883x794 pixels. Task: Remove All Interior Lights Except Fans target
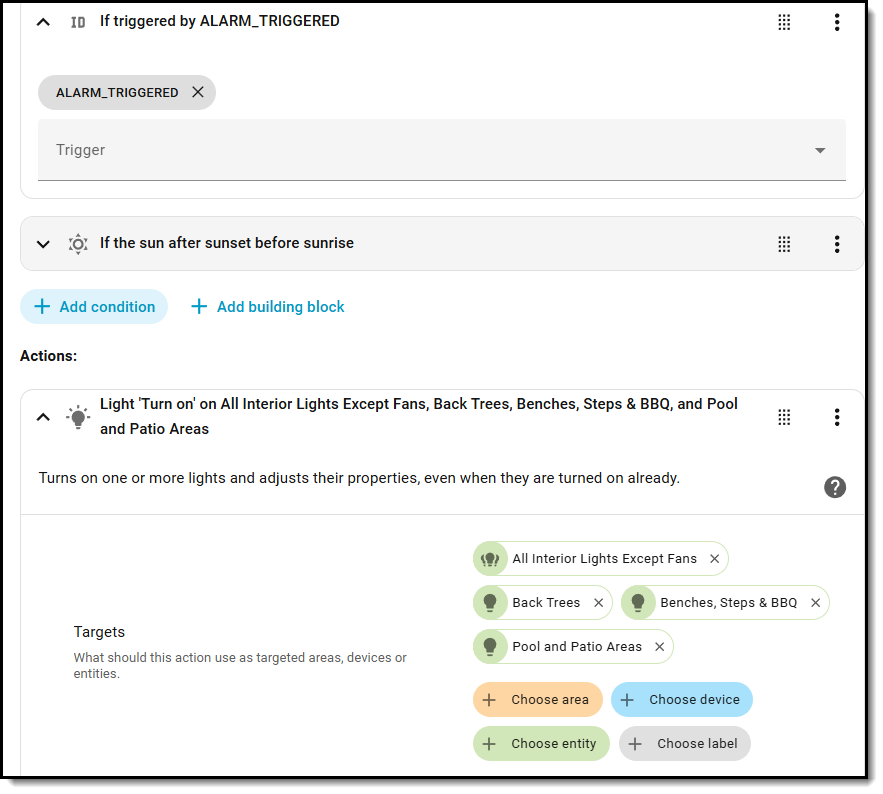[714, 559]
